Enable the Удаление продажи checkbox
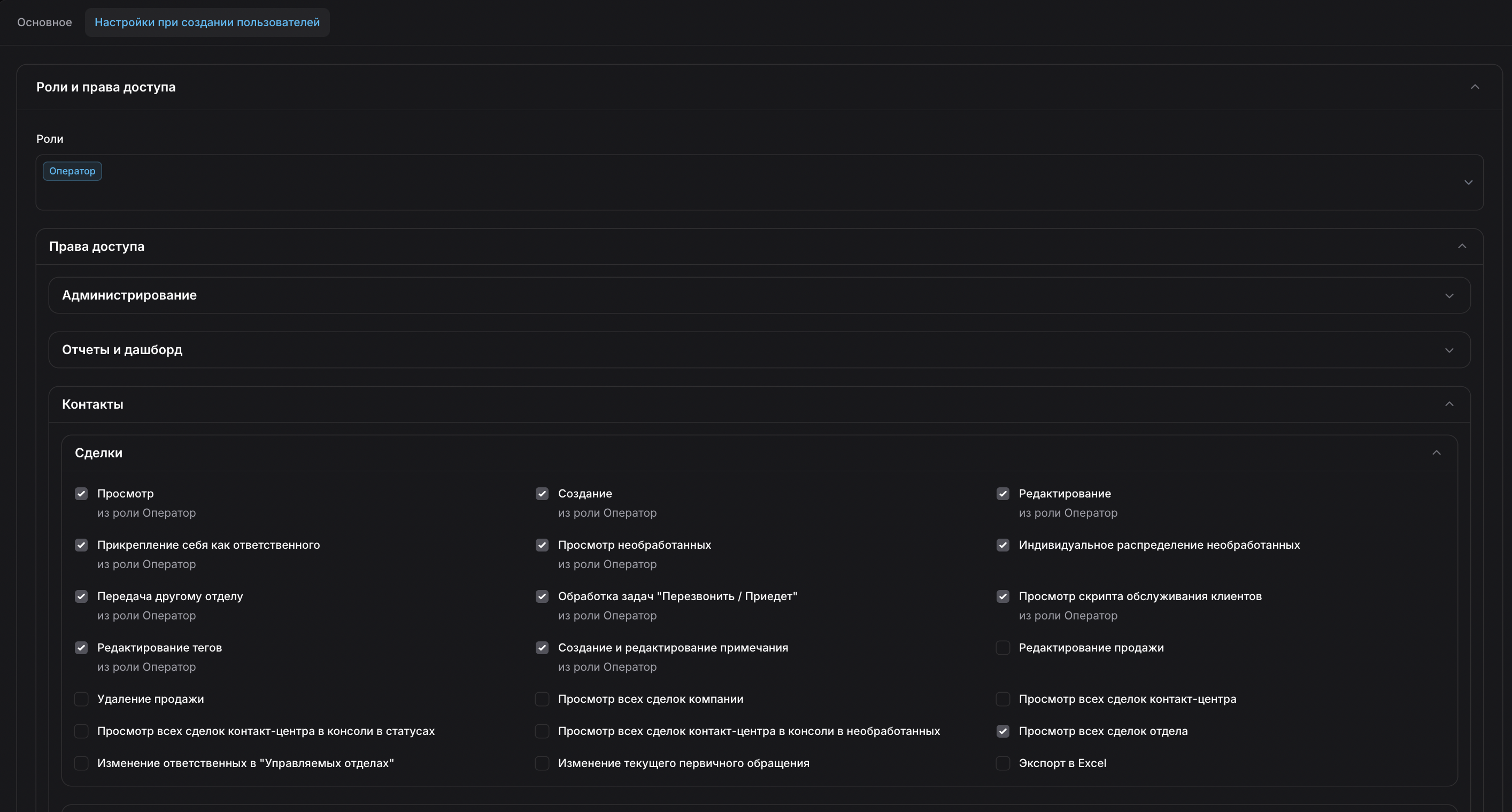Screen dimensions: 1512x812 tap(81, 699)
